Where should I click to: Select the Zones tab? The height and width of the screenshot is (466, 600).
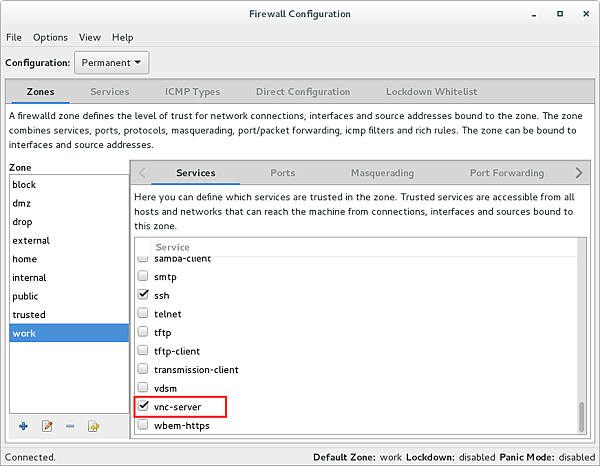point(41,92)
